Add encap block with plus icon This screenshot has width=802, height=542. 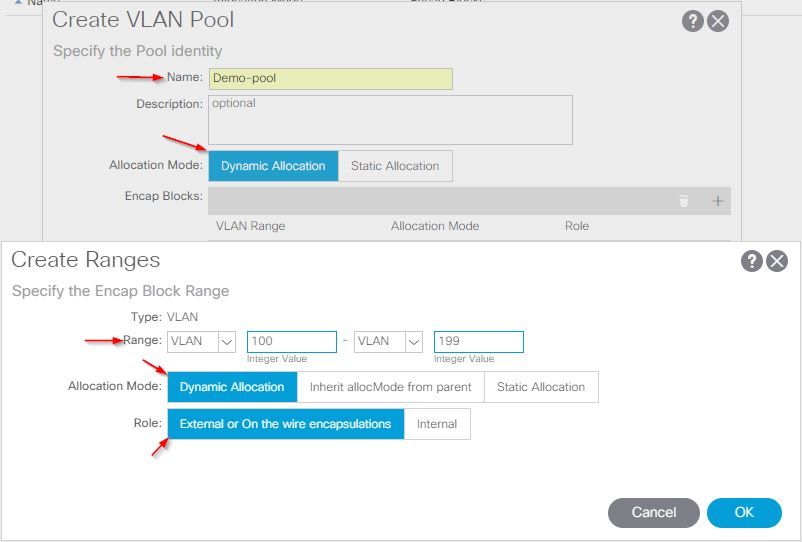pos(718,201)
